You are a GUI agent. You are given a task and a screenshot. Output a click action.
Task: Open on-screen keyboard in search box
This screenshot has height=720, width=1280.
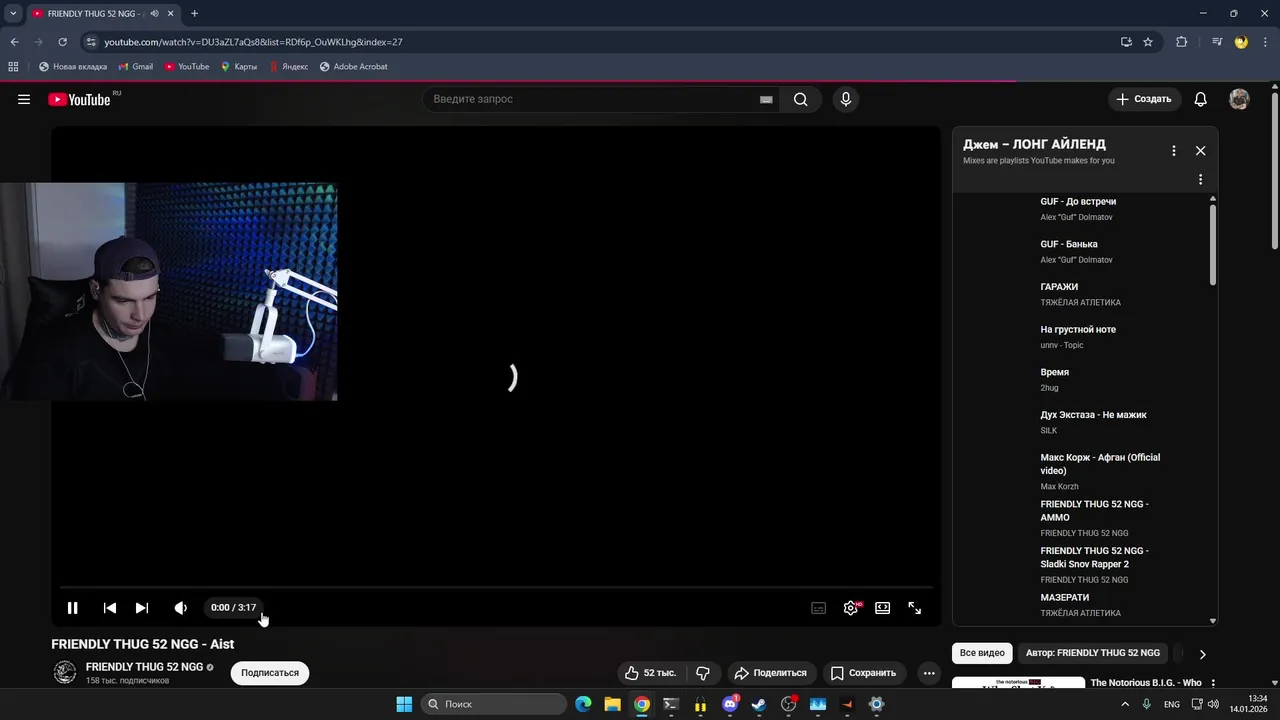766,99
